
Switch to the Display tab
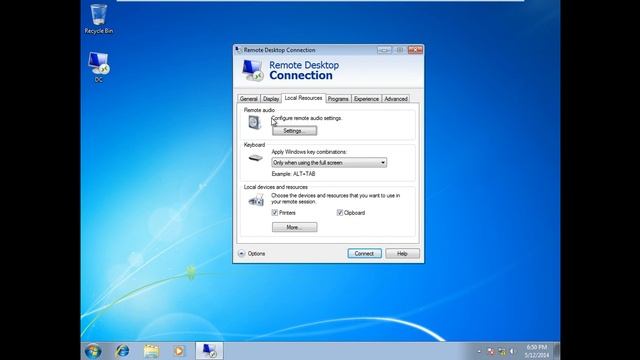click(271, 99)
